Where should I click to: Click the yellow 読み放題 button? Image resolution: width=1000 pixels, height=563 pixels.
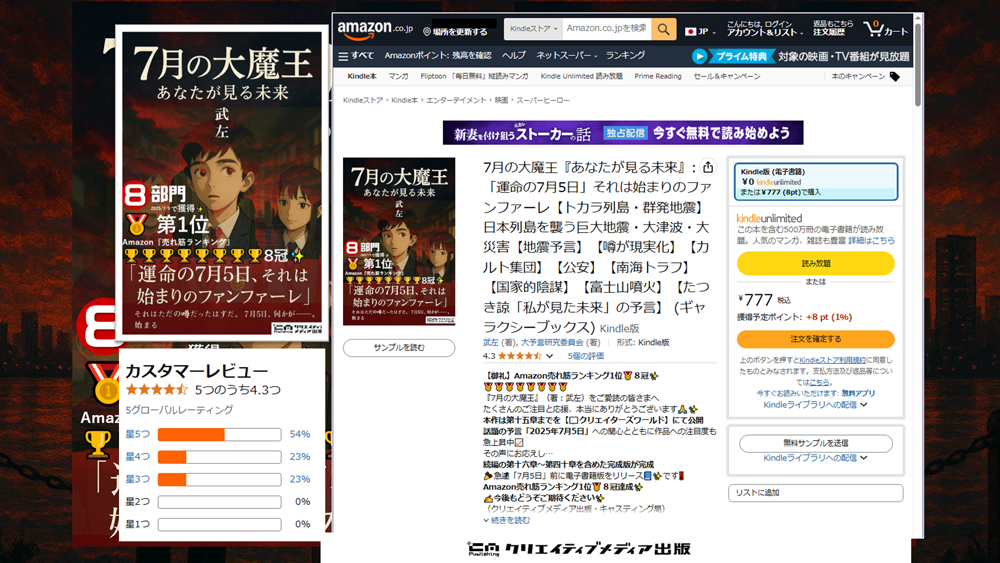click(x=816, y=263)
